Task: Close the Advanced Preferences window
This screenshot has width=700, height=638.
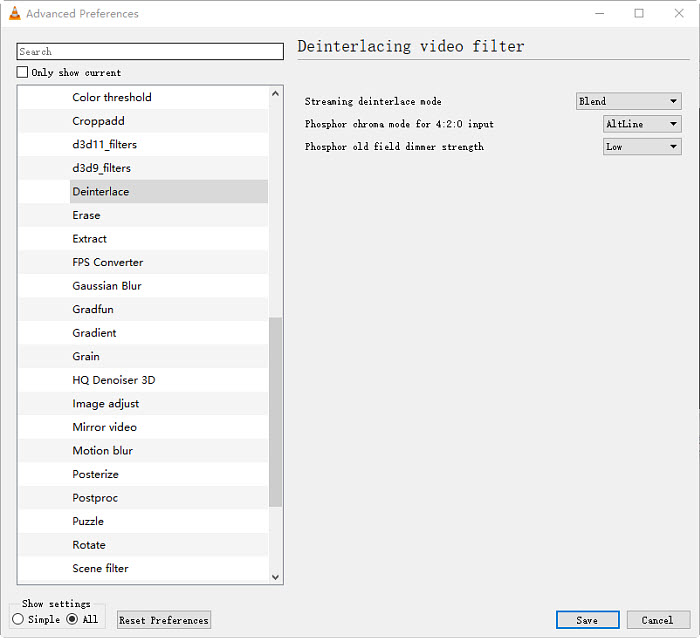Action: (679, 13)
